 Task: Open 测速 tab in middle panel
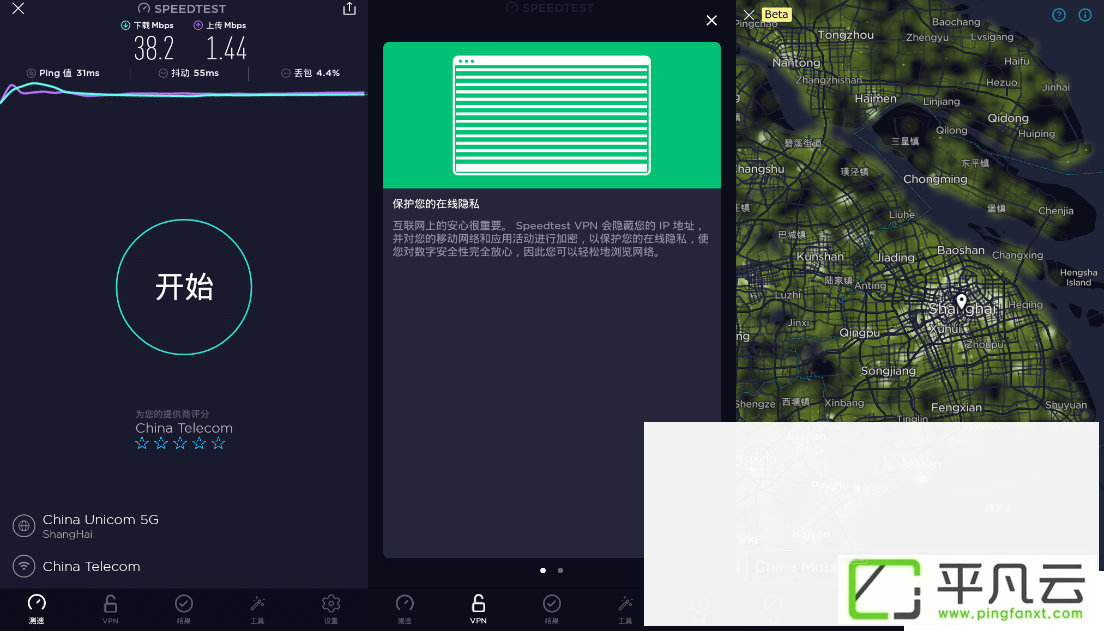click(405, 609)
